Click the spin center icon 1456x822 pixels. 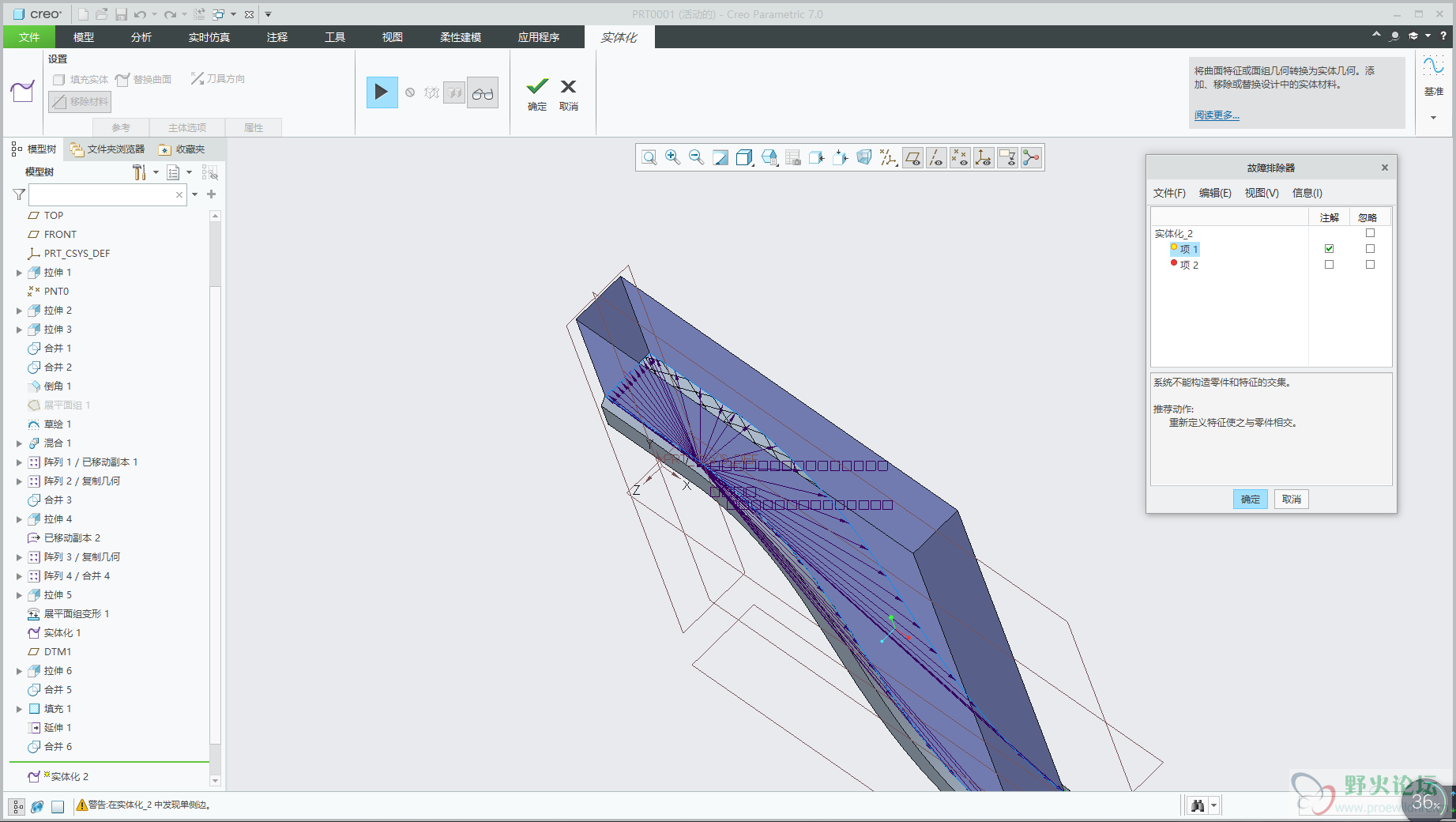(1031, 158)
